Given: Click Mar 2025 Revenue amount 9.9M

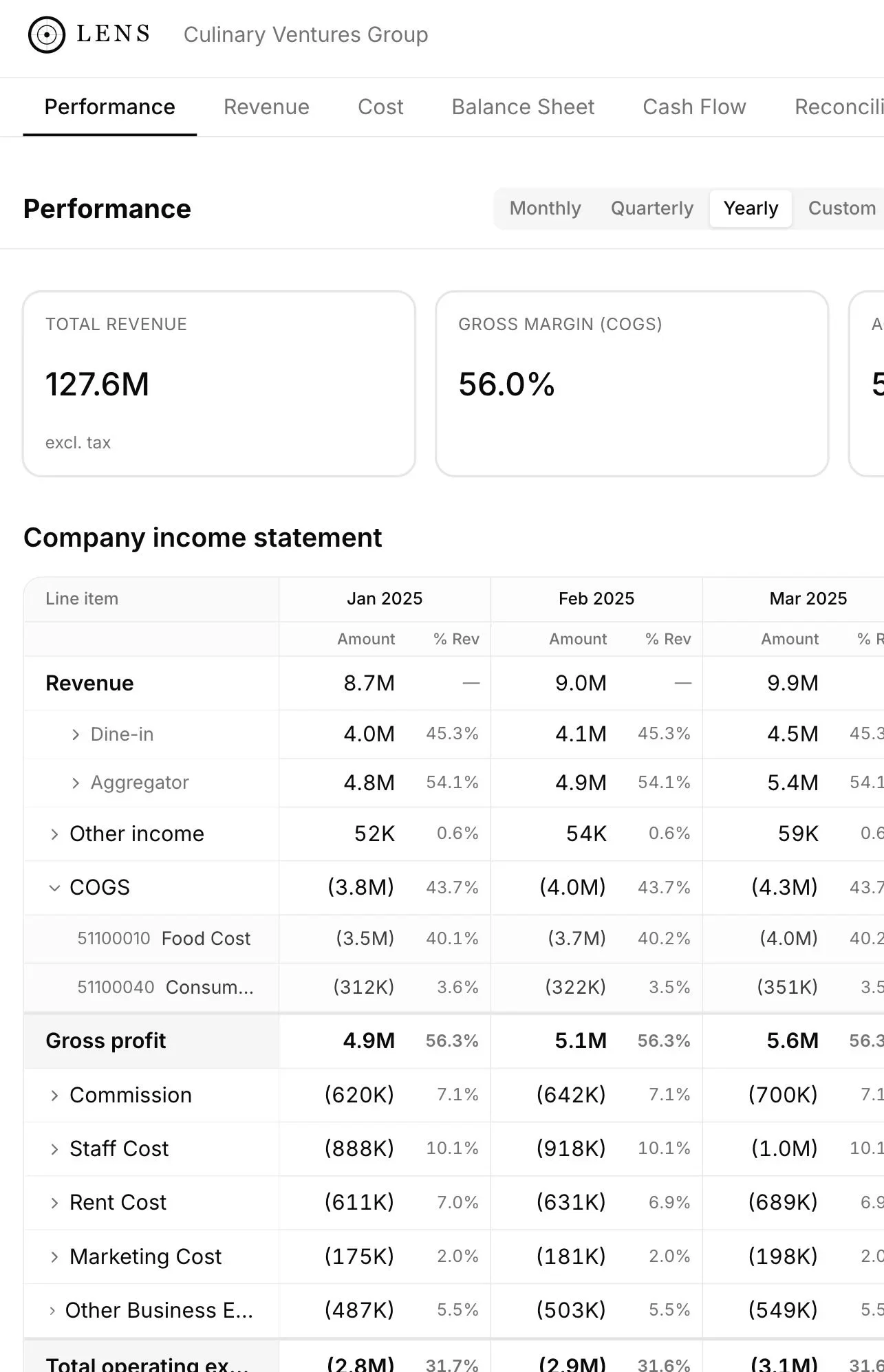Looking at the screenshot, I should 793,684.
